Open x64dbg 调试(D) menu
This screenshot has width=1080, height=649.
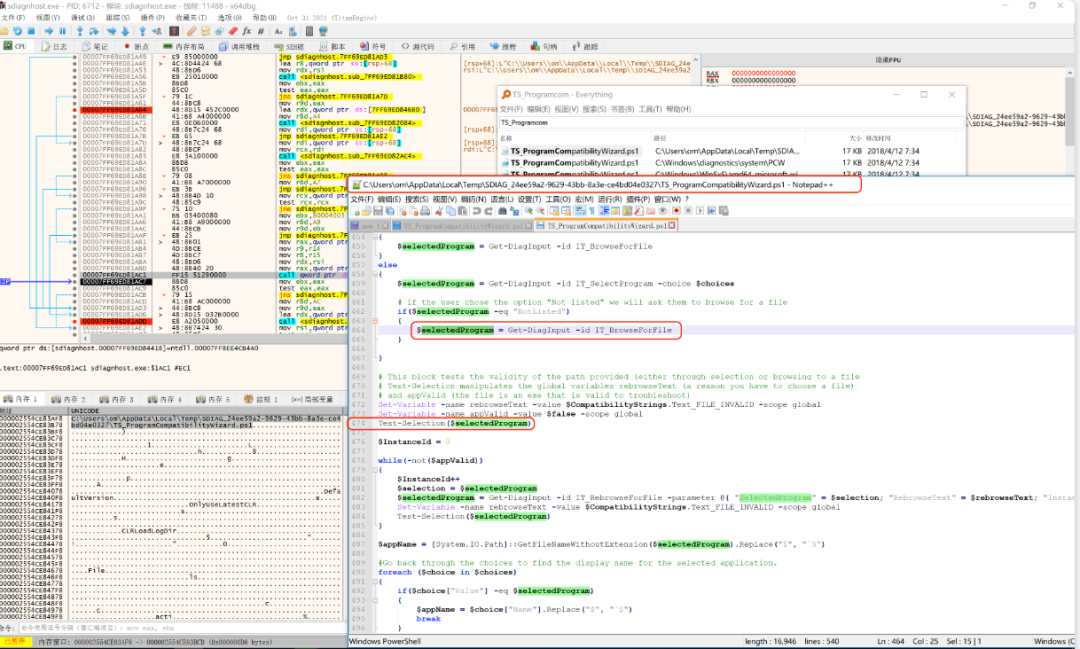(83, 17)
